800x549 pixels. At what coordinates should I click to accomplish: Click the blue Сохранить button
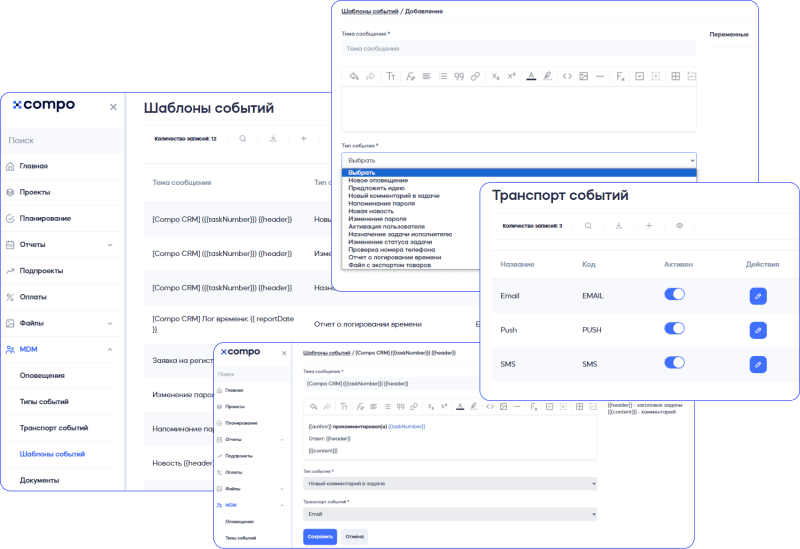pyautogui.click(x=319, y=536)
